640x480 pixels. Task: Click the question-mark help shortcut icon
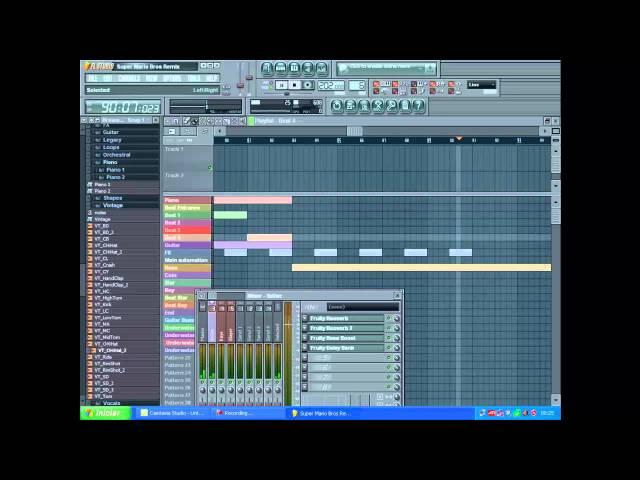point(418,106)
